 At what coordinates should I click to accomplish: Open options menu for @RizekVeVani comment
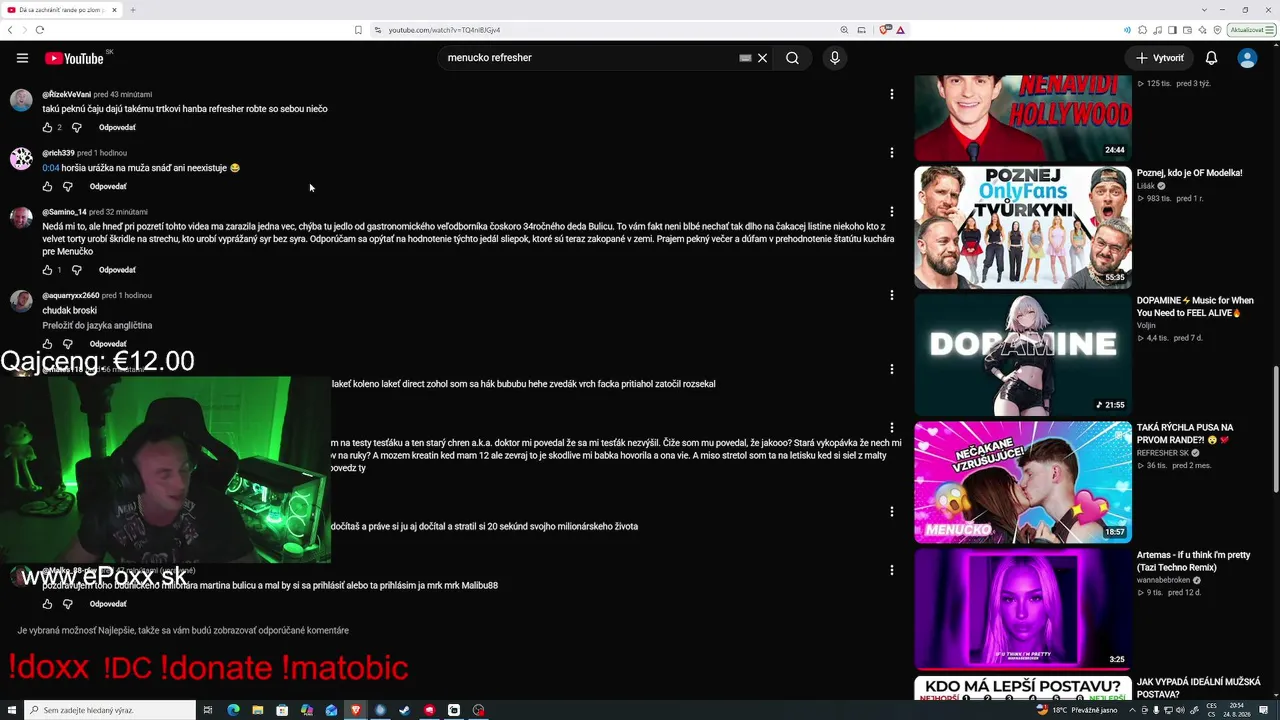(892, 94)
